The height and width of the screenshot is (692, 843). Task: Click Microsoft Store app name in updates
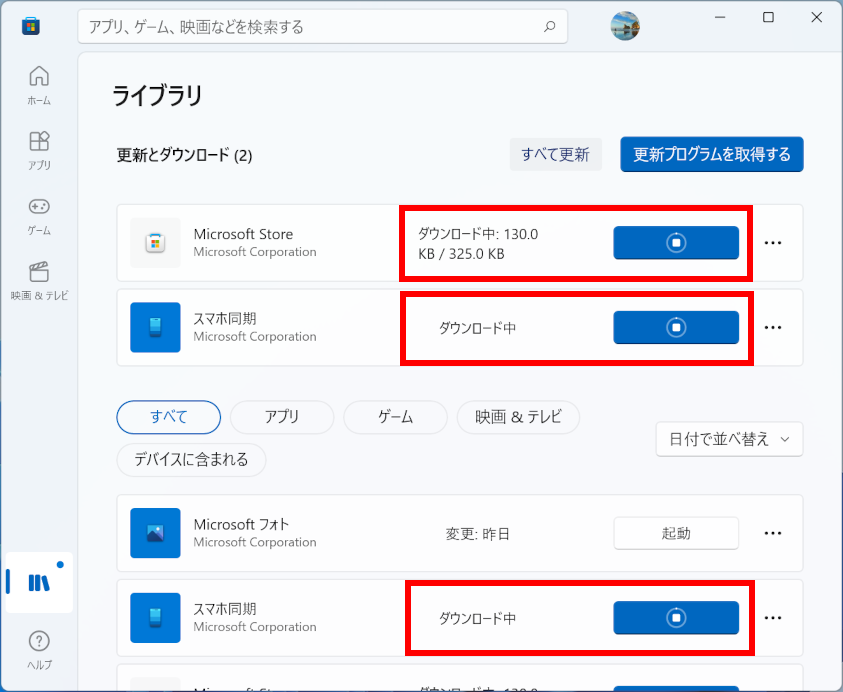pos(243,234)
